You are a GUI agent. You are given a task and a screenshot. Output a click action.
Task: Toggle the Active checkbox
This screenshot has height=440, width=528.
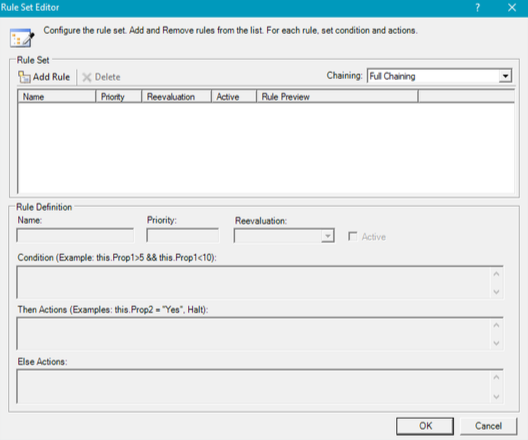(353, 236)
